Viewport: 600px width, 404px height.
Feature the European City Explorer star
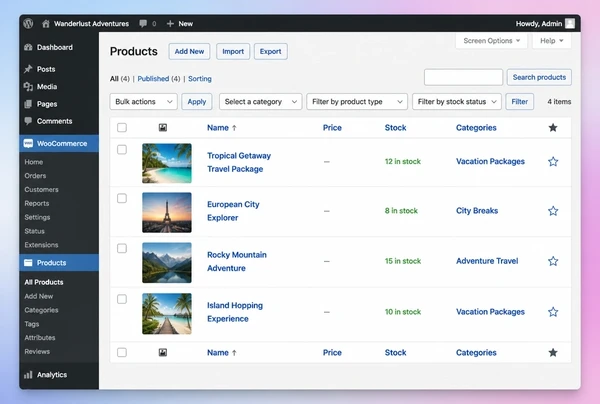click(553, 211)
